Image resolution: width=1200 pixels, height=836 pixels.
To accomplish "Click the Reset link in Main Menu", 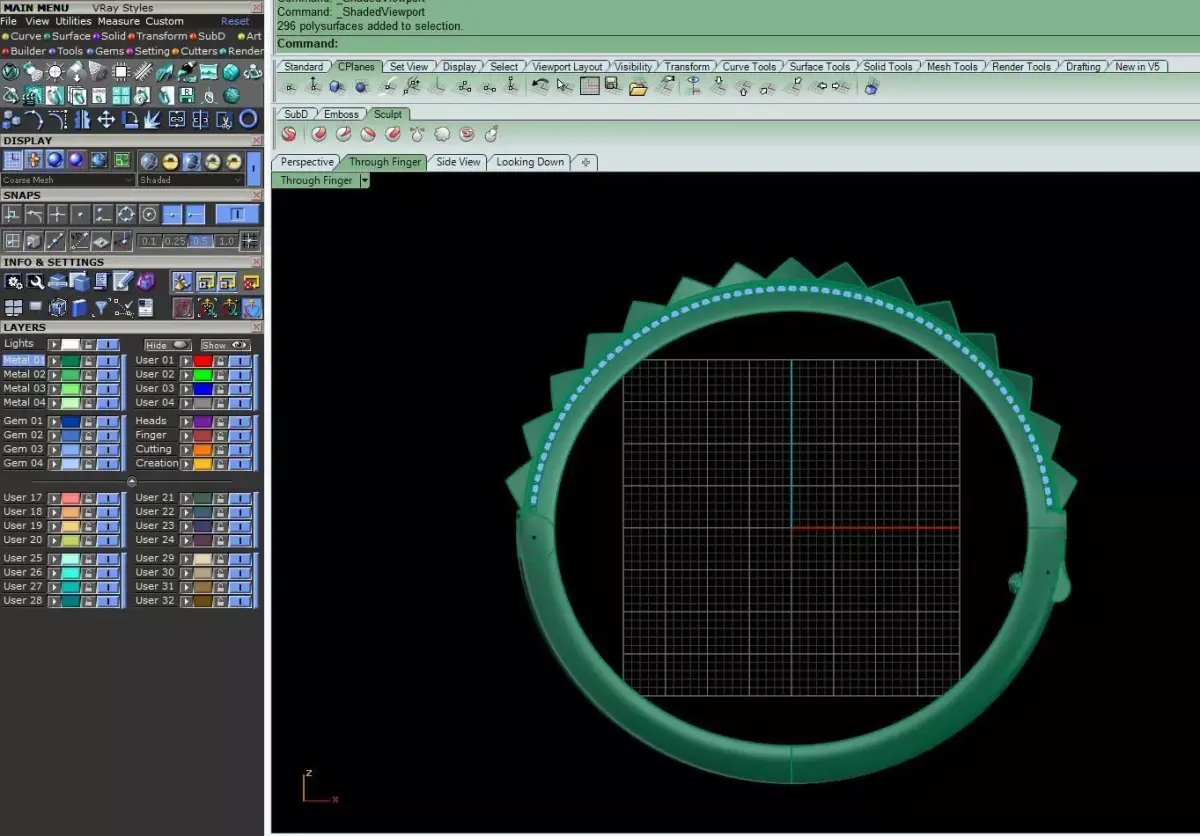I will [235, 21].
